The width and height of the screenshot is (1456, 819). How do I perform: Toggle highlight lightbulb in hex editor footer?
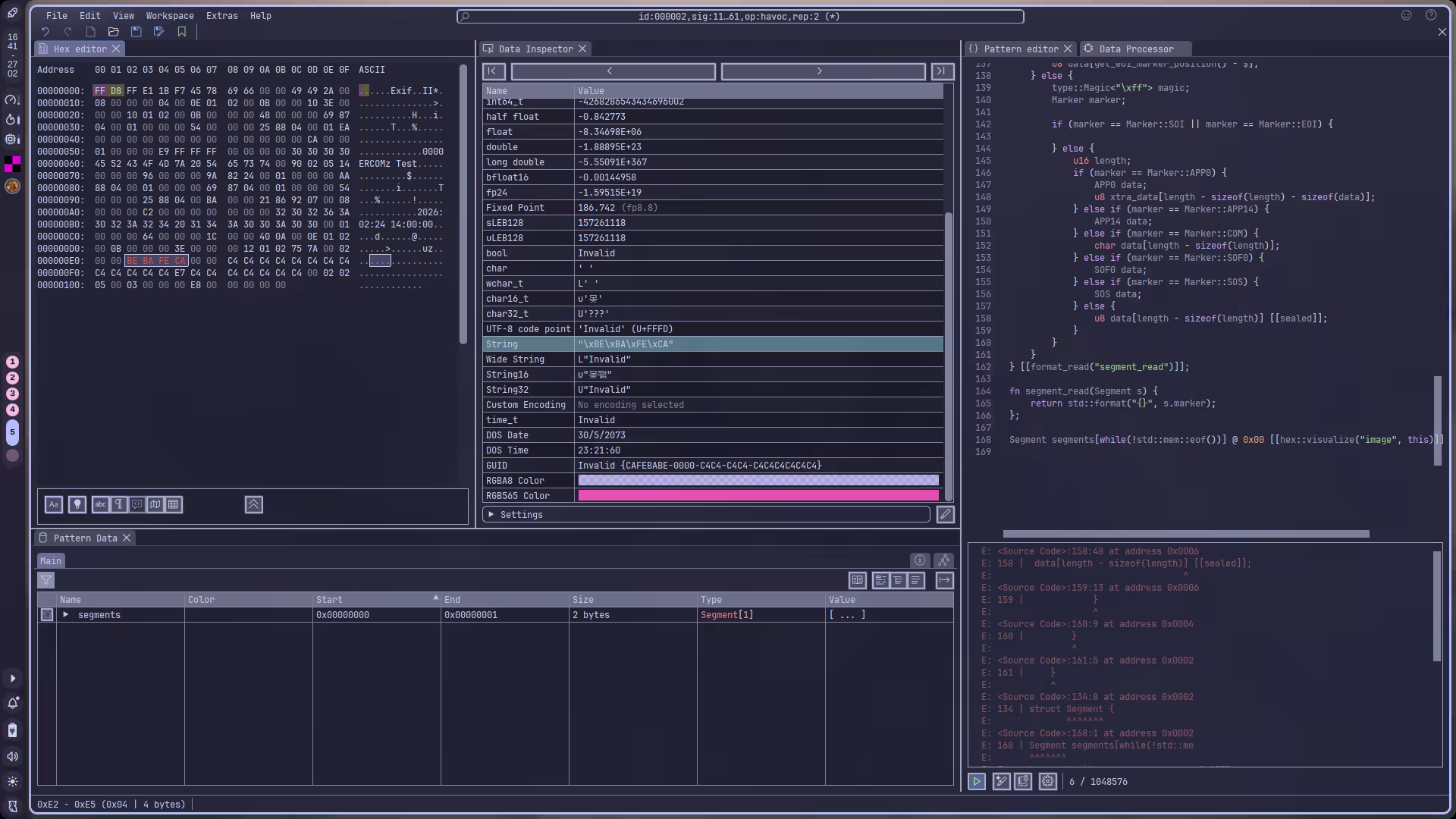(77, 505)
